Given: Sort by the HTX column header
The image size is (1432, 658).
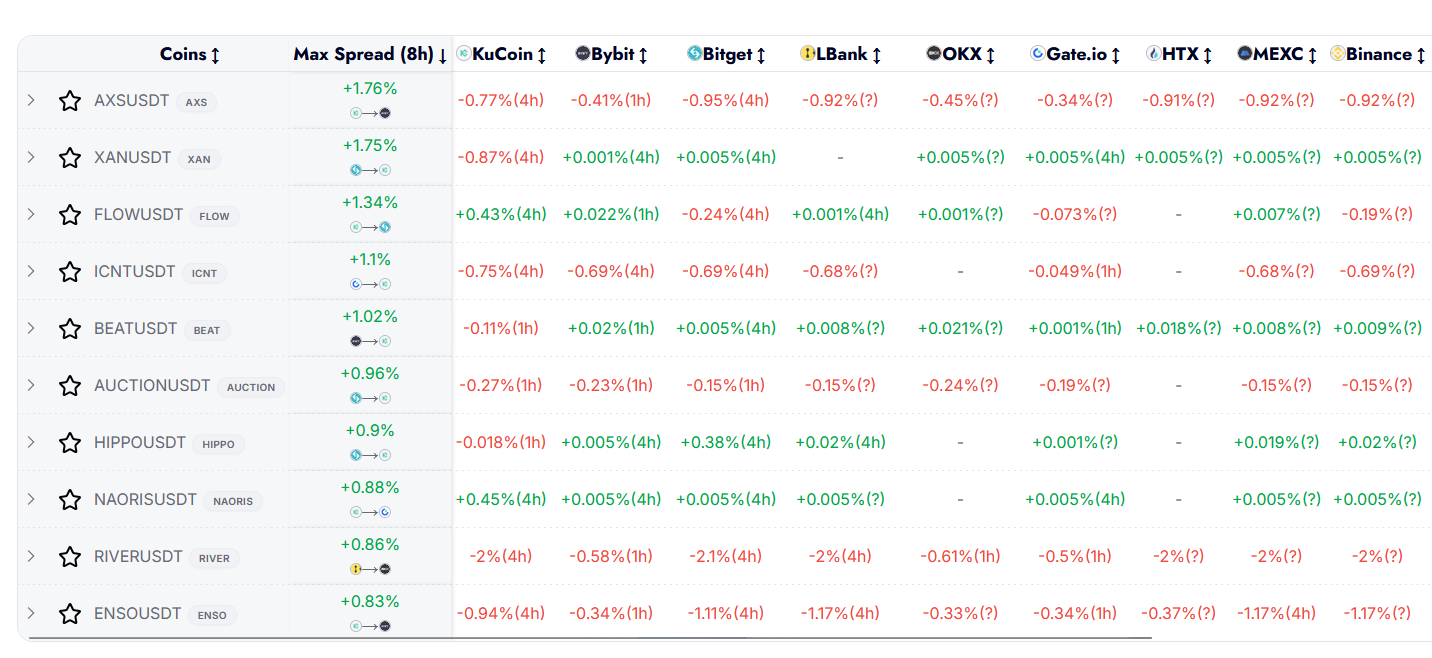Looking at the screenshot, I should [1180, 54].
